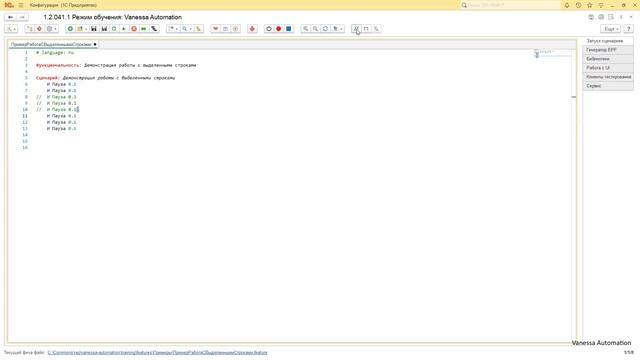Switch to Библиотеки tab
Image resolution: width=640 pixels, height=360 pixels.
point(608,59)
